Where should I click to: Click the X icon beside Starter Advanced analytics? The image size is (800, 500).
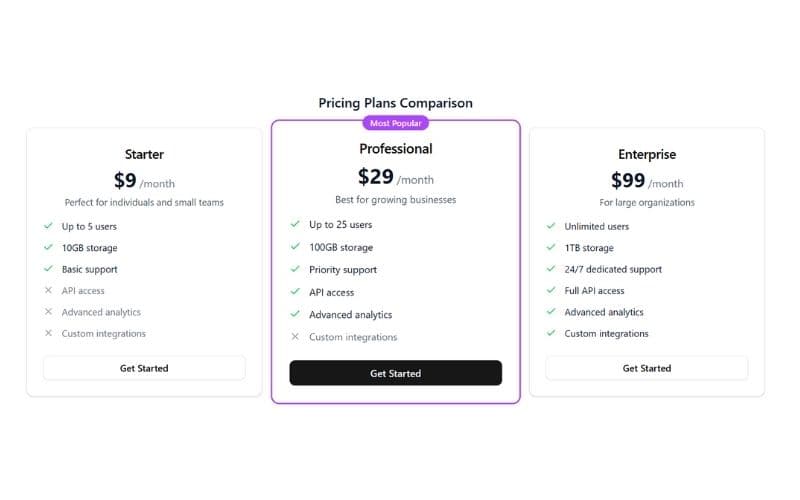coord(48,312)
